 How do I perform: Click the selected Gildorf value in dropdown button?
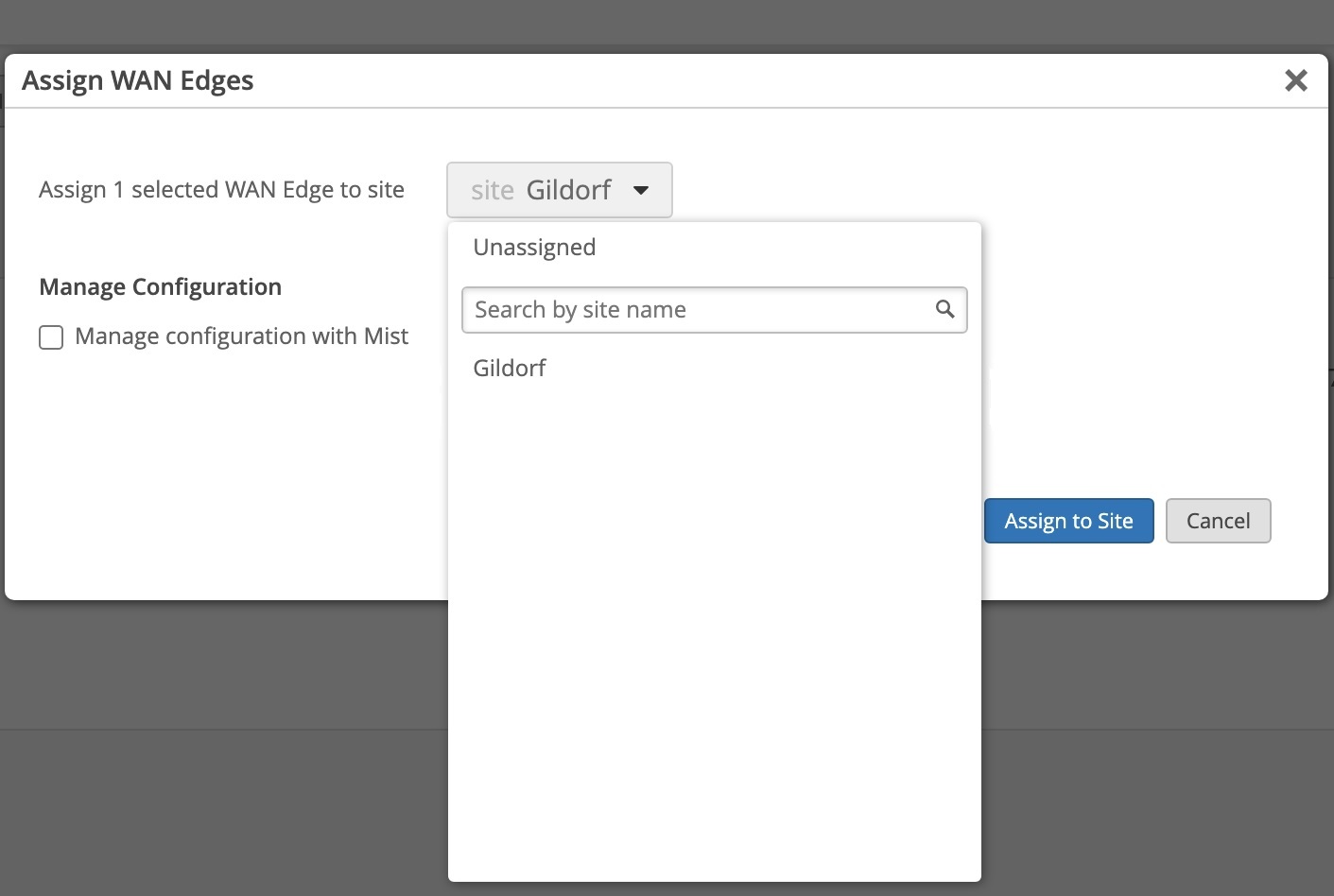[568, 191]
